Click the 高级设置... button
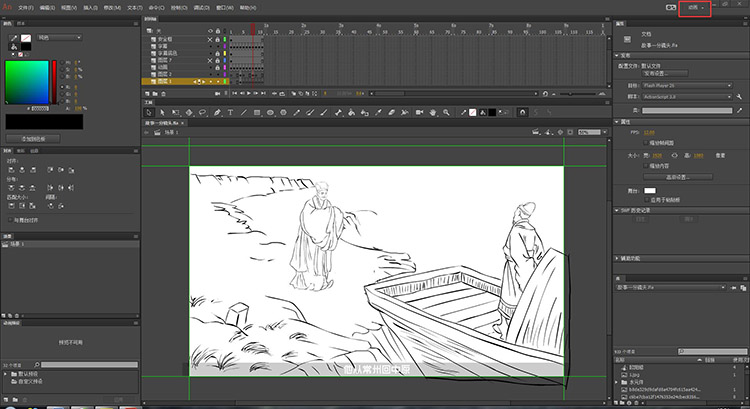This screenshot has height=409, width=750. [678, 177]
